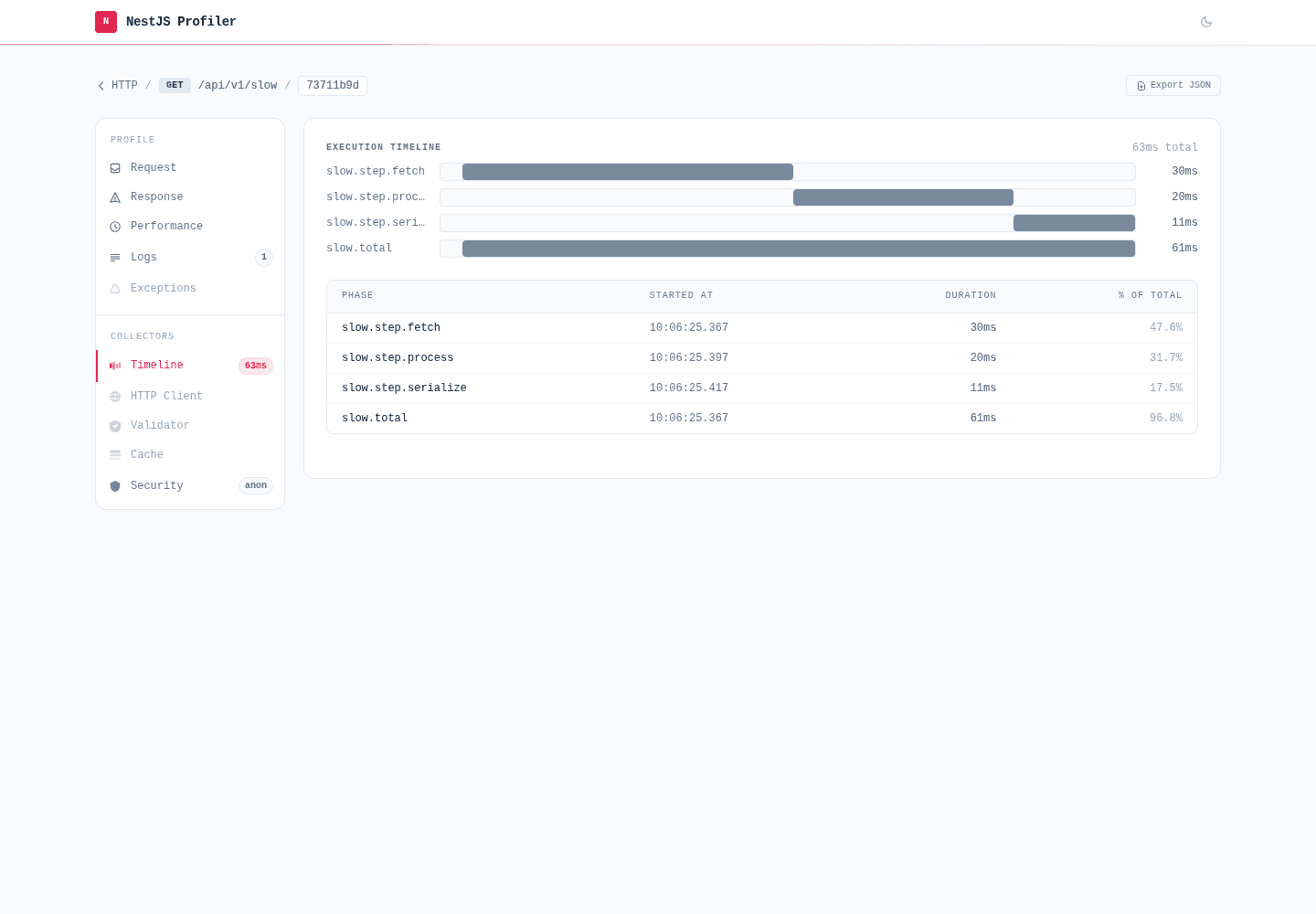The image size is (1316, 914).
Task: Click the slow.step.fetch timeline label
Action: (x=376, y=172)
